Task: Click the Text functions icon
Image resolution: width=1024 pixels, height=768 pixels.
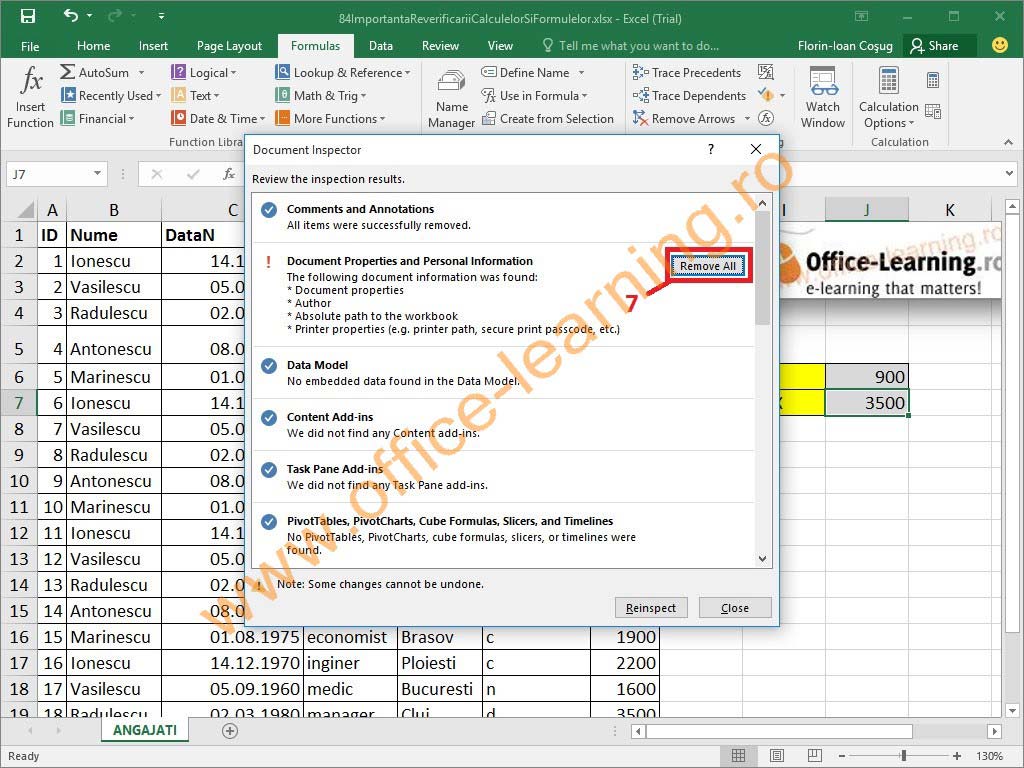Action: click(178, 95)
